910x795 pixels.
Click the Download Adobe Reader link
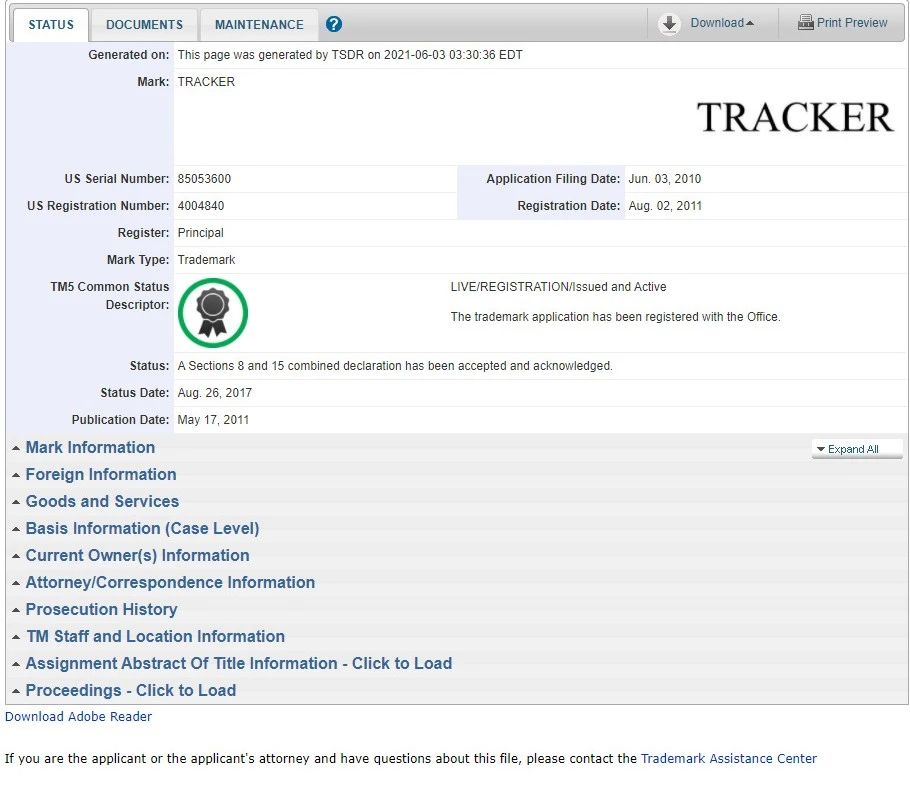pos(79,716)
